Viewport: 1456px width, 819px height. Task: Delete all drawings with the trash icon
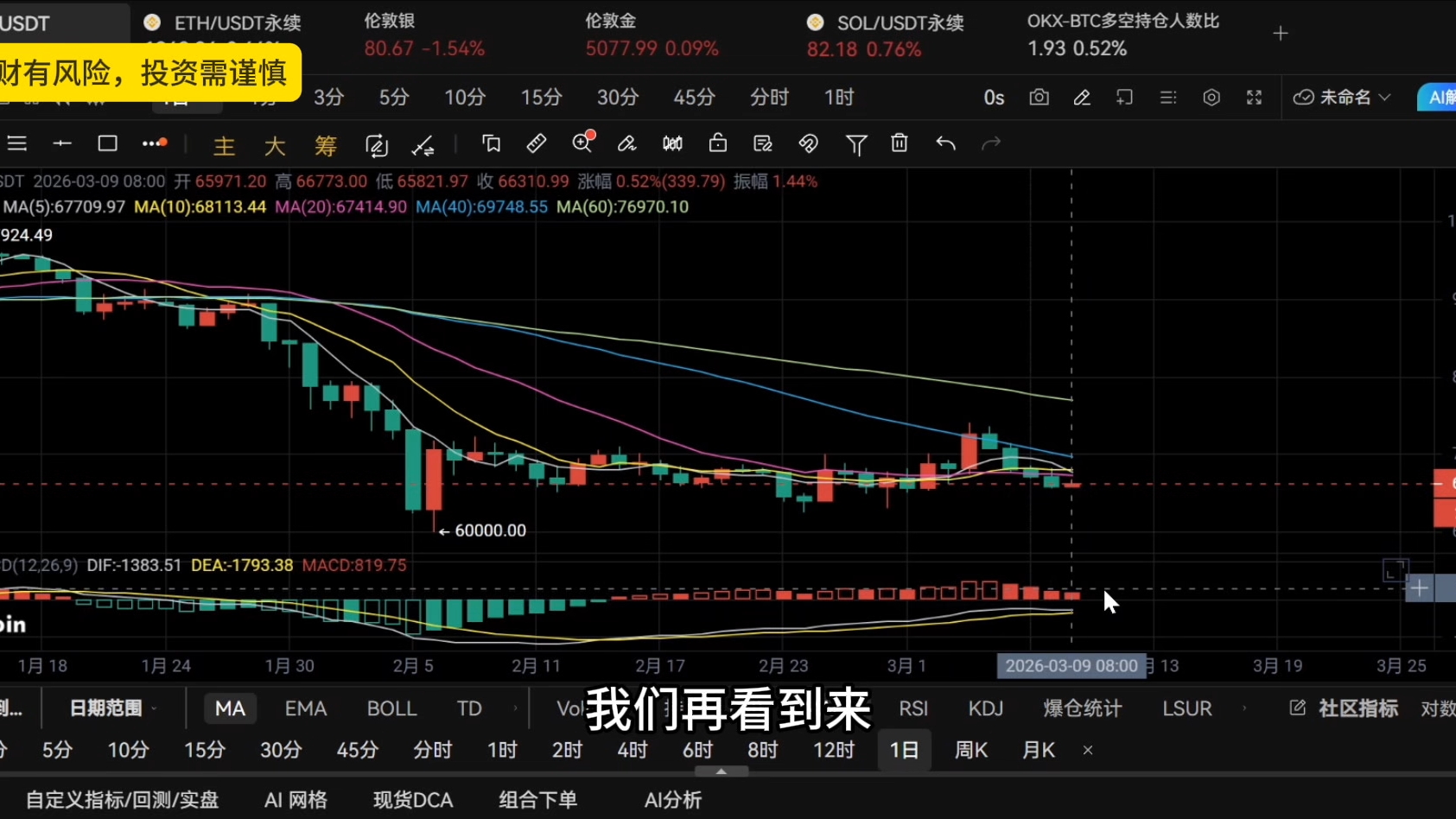click(x=899, y=143)
